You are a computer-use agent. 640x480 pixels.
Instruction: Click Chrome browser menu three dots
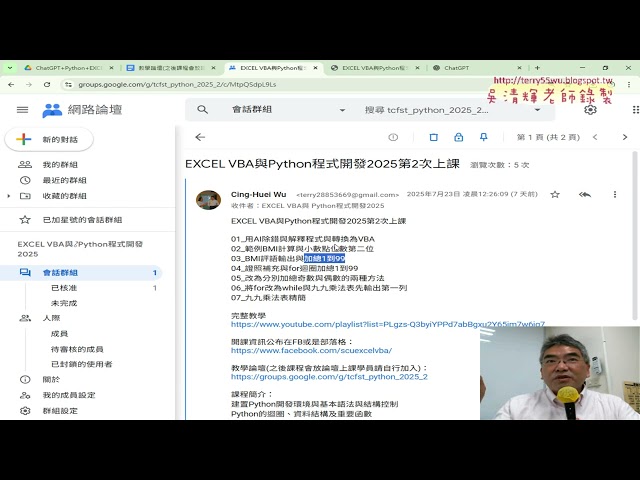tap(629, 84)
